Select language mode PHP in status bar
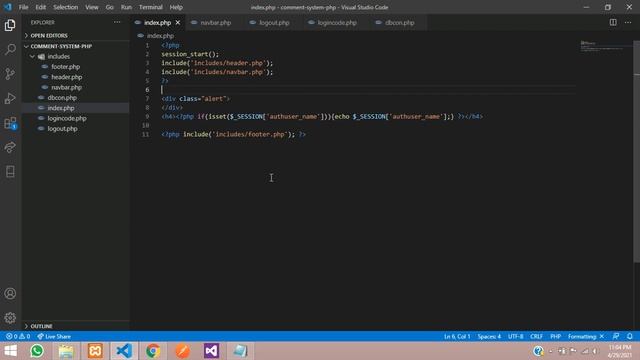The width and height of the screenshot is (640, 360). (556, 336)
